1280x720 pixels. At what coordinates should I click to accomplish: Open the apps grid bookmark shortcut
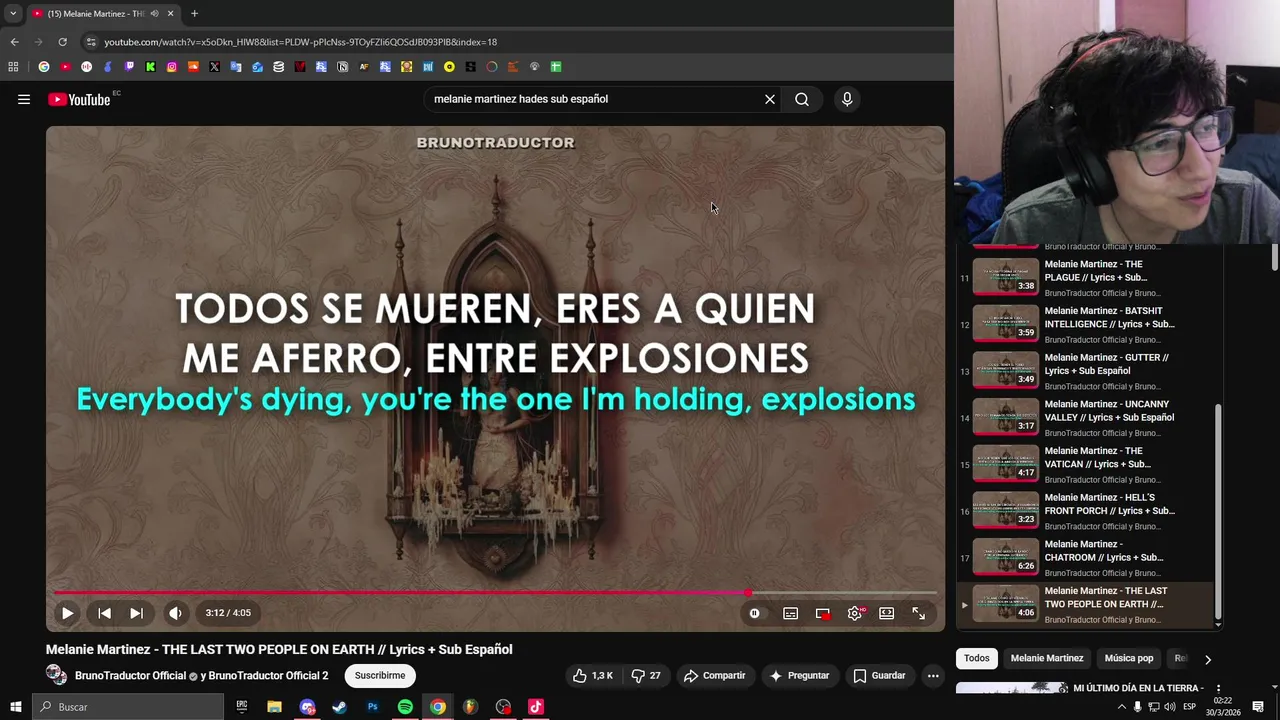(13, 67)
